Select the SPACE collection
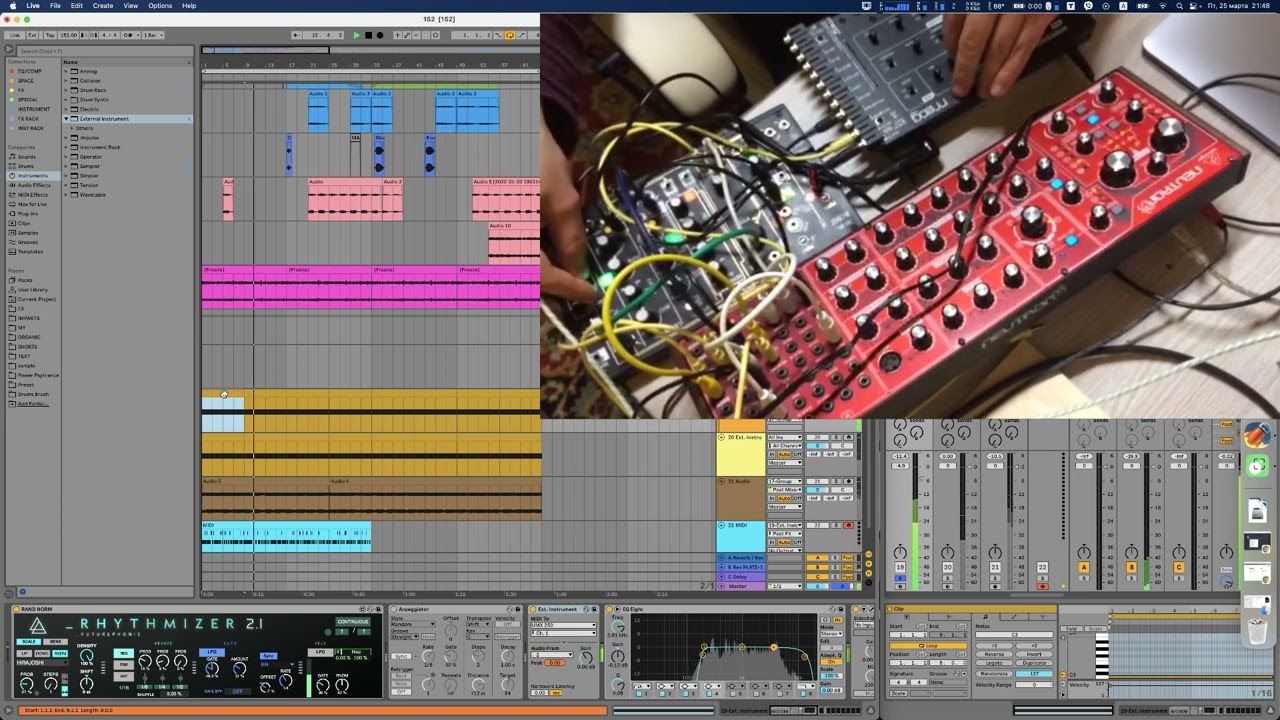 [x=26, y=81]
